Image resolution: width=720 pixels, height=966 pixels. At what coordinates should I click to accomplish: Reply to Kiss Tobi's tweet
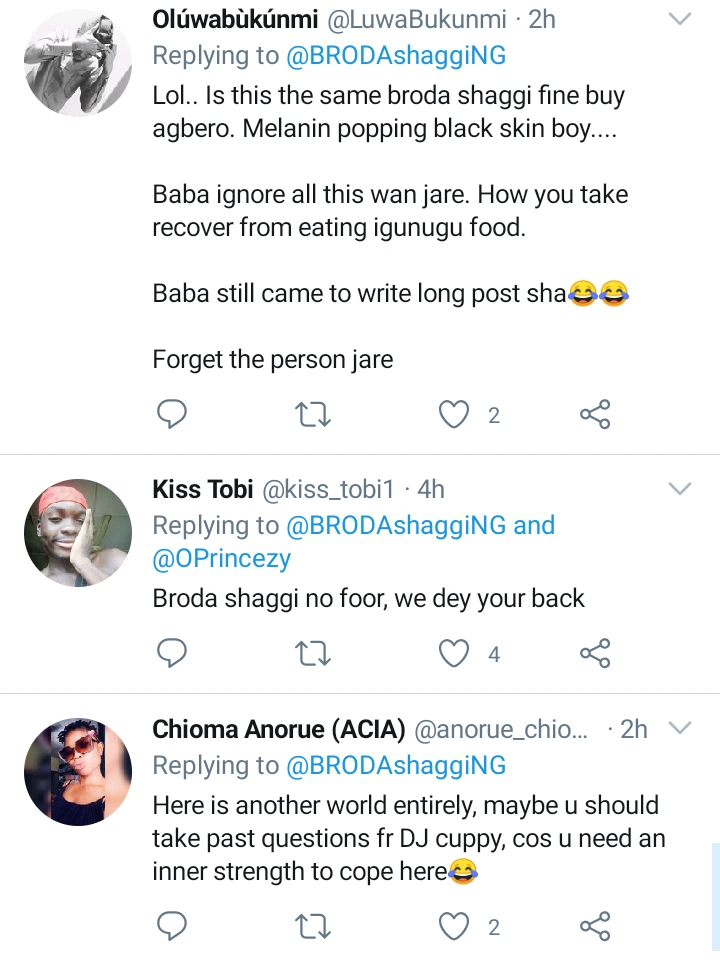173,653
